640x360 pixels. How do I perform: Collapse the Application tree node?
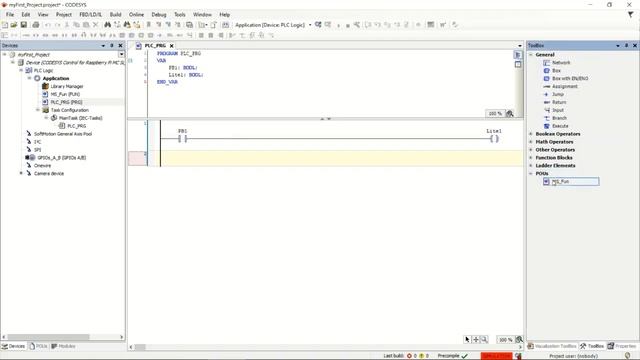click(x=29, y=78)
